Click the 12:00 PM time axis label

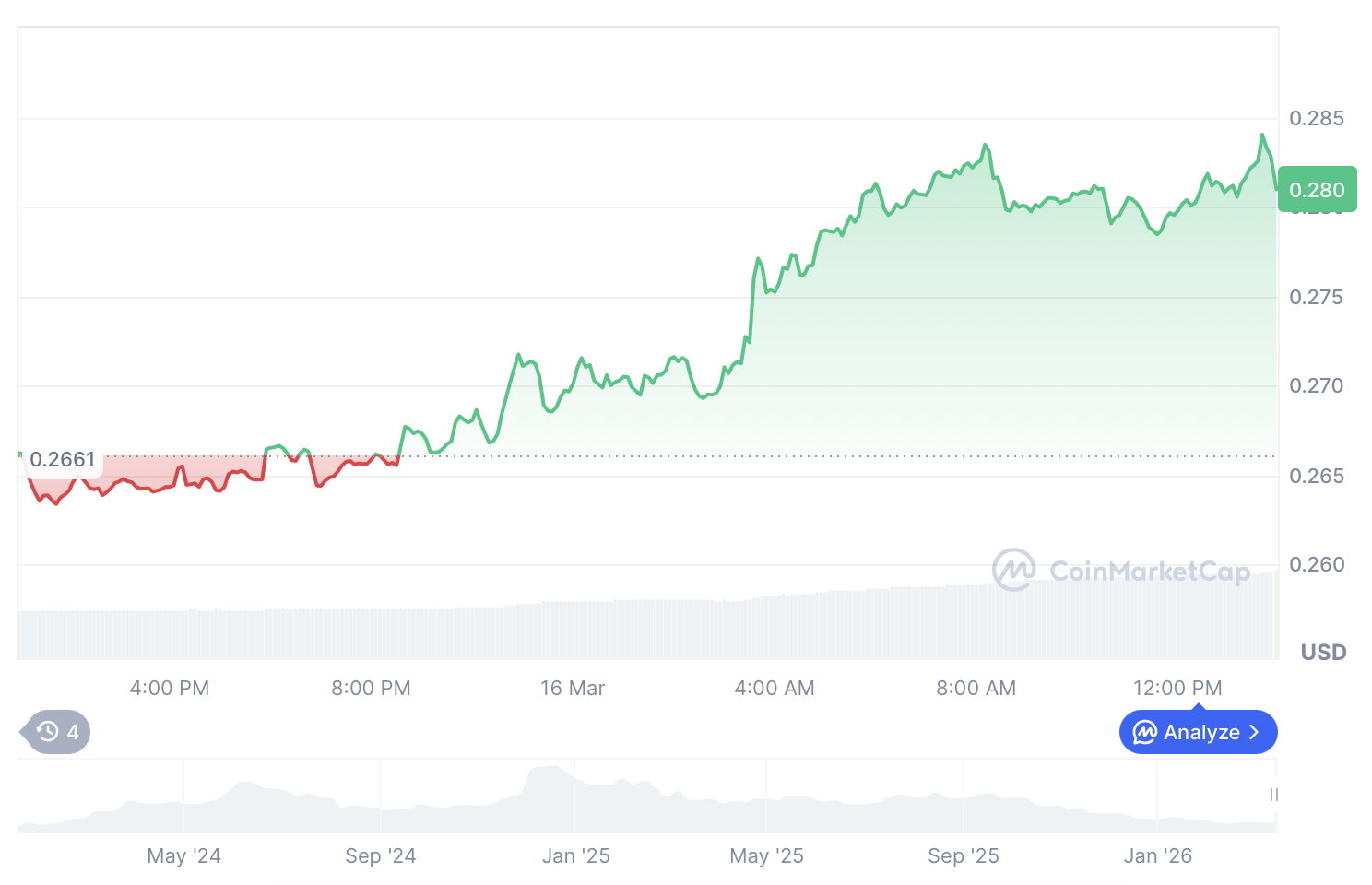[1177, 688]
